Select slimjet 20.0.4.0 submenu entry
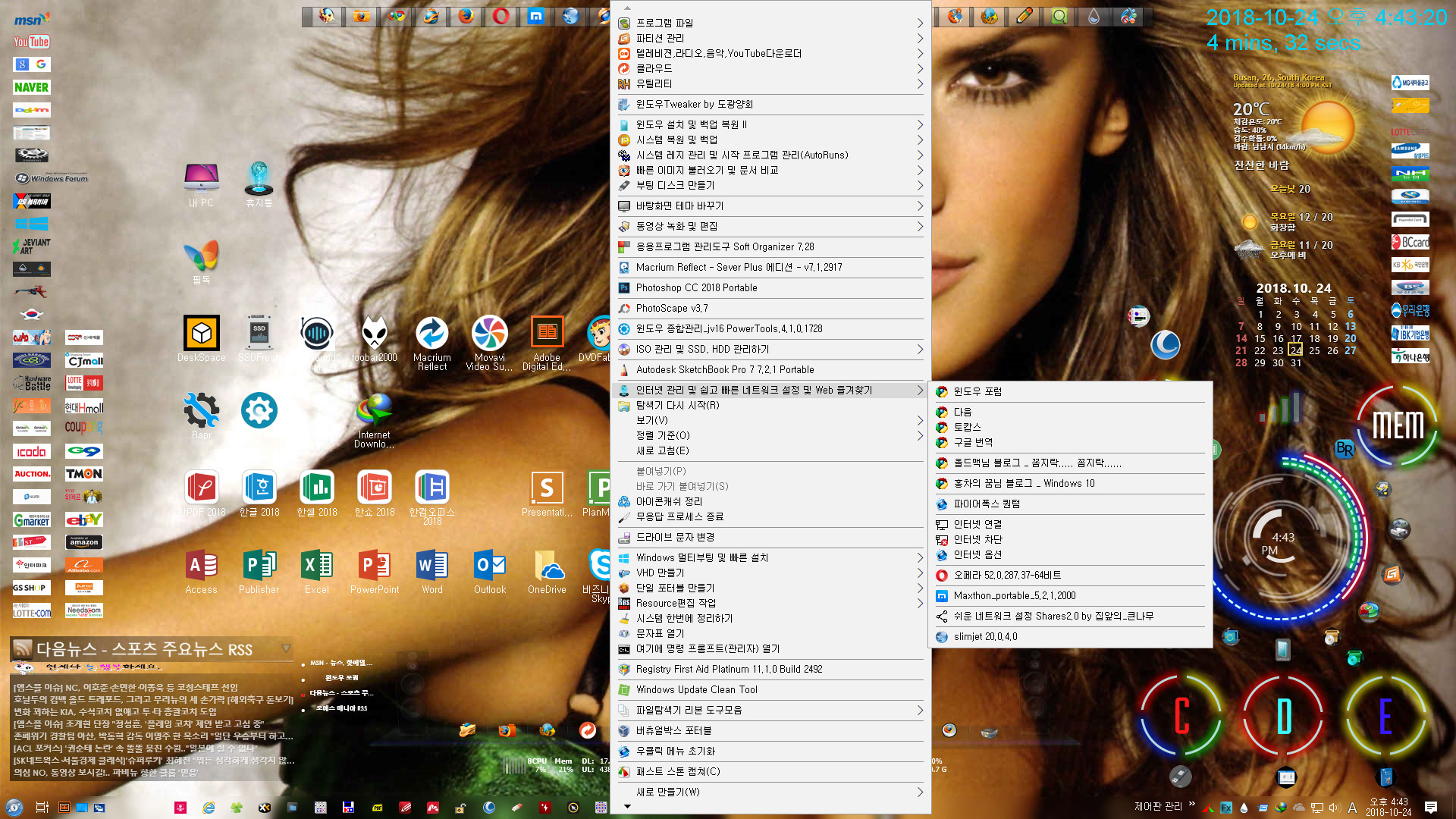The width and height of the screenshot is (1456, 819). (x=1070, y=636)
